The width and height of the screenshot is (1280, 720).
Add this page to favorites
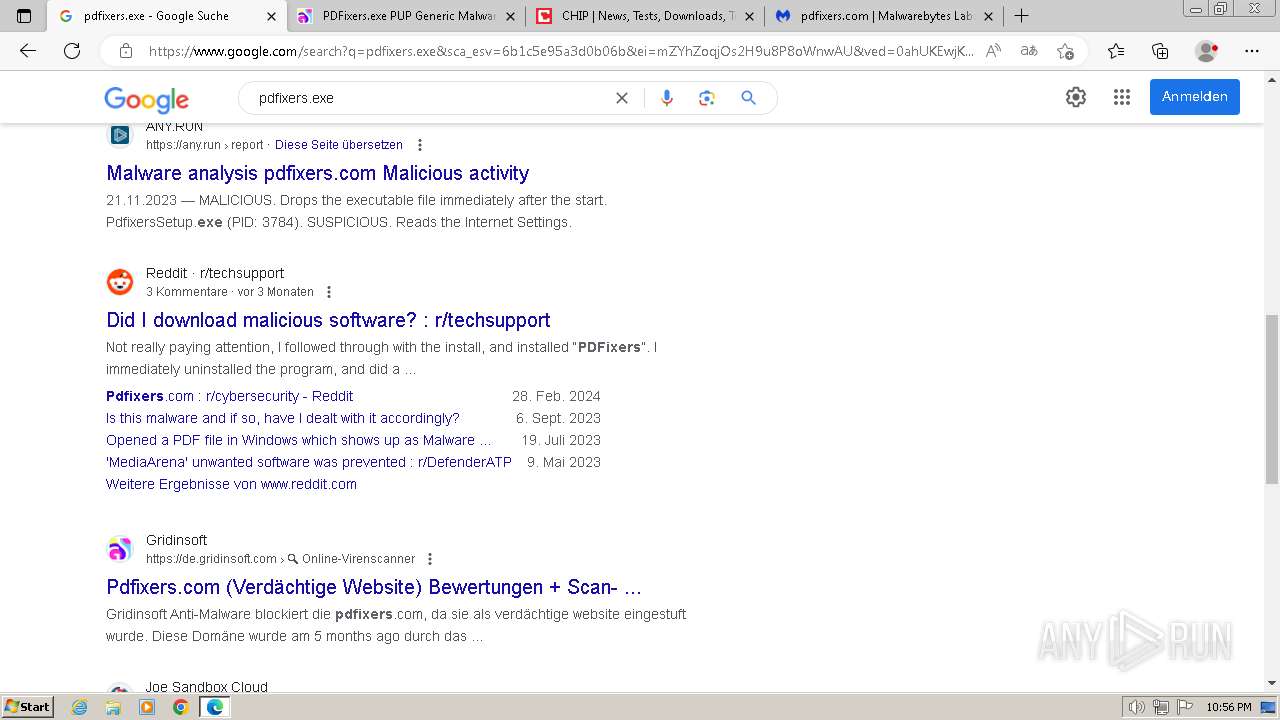click(x=1065, y=51)
